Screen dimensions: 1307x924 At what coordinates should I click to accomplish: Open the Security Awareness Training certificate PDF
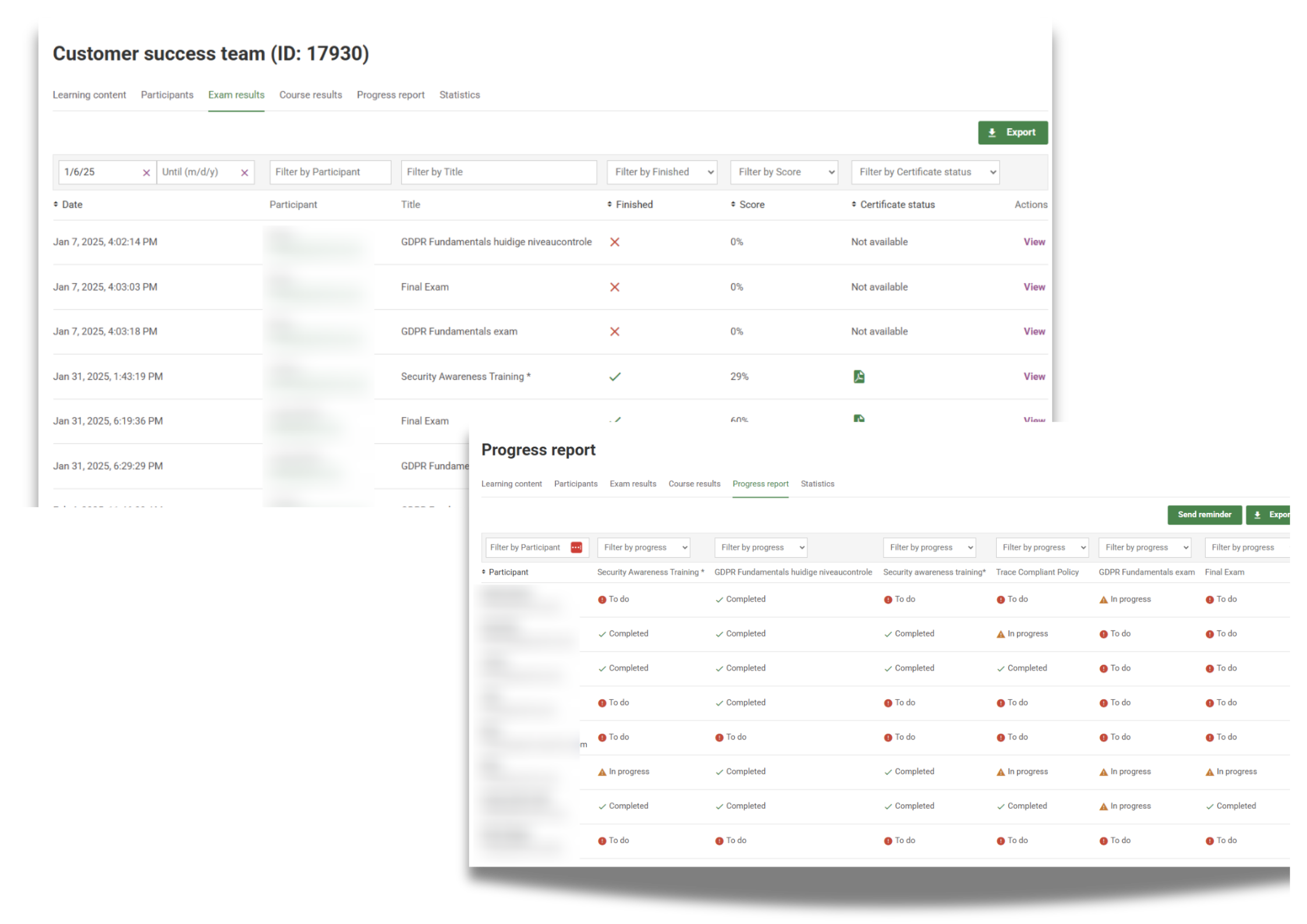(859, 377)
